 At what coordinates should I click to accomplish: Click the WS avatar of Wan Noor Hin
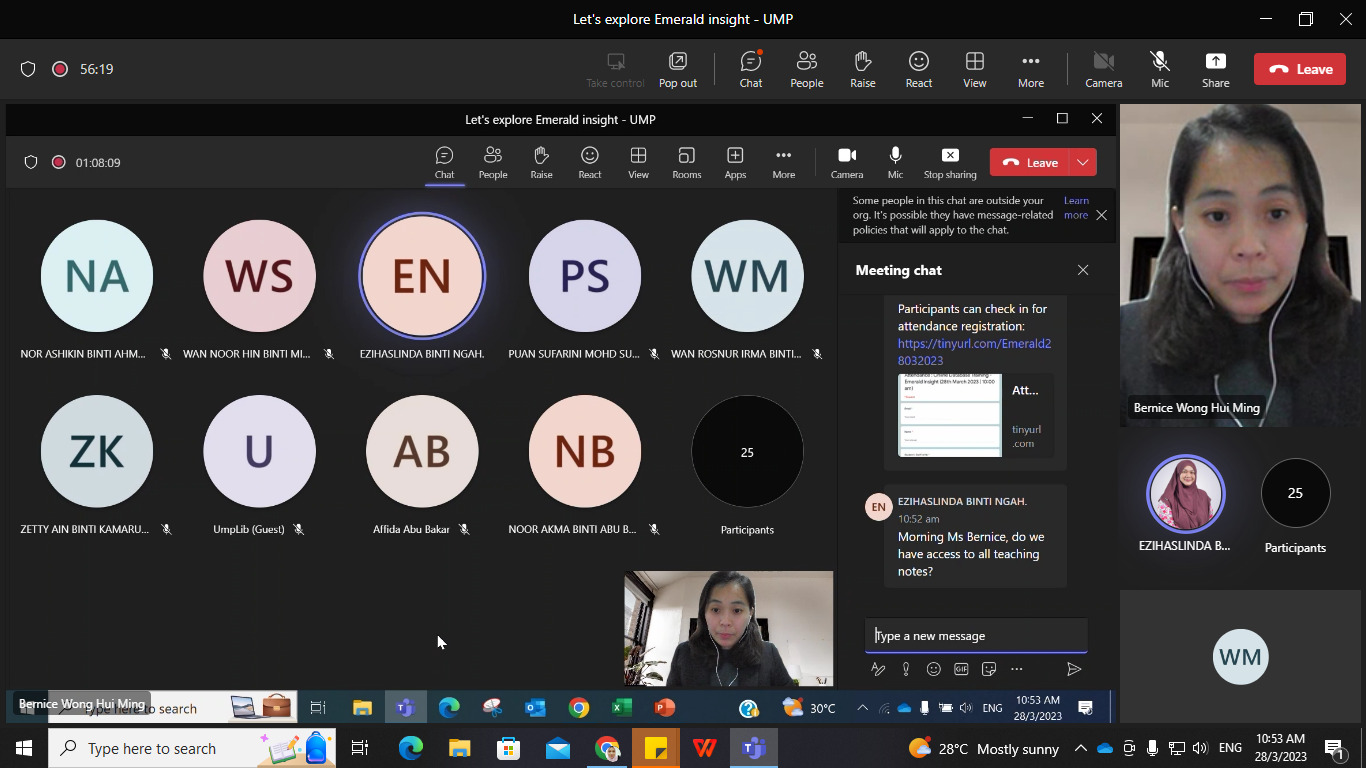pos(259,276)
